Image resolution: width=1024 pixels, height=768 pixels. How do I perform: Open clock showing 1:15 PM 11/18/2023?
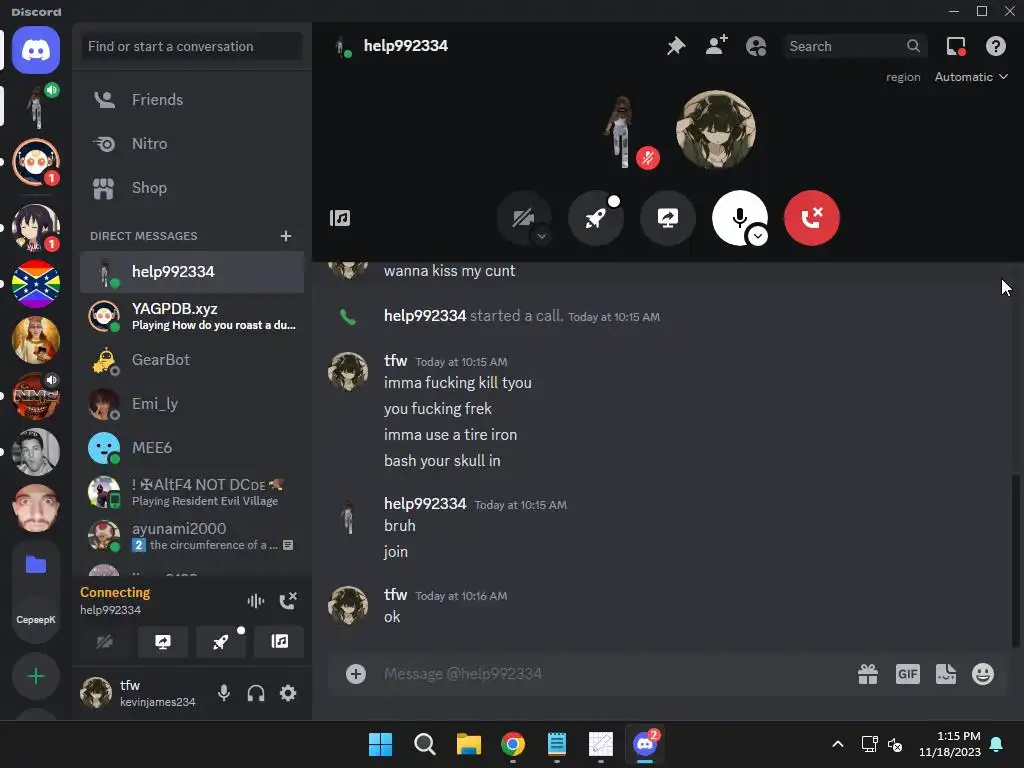pos(950,744)
